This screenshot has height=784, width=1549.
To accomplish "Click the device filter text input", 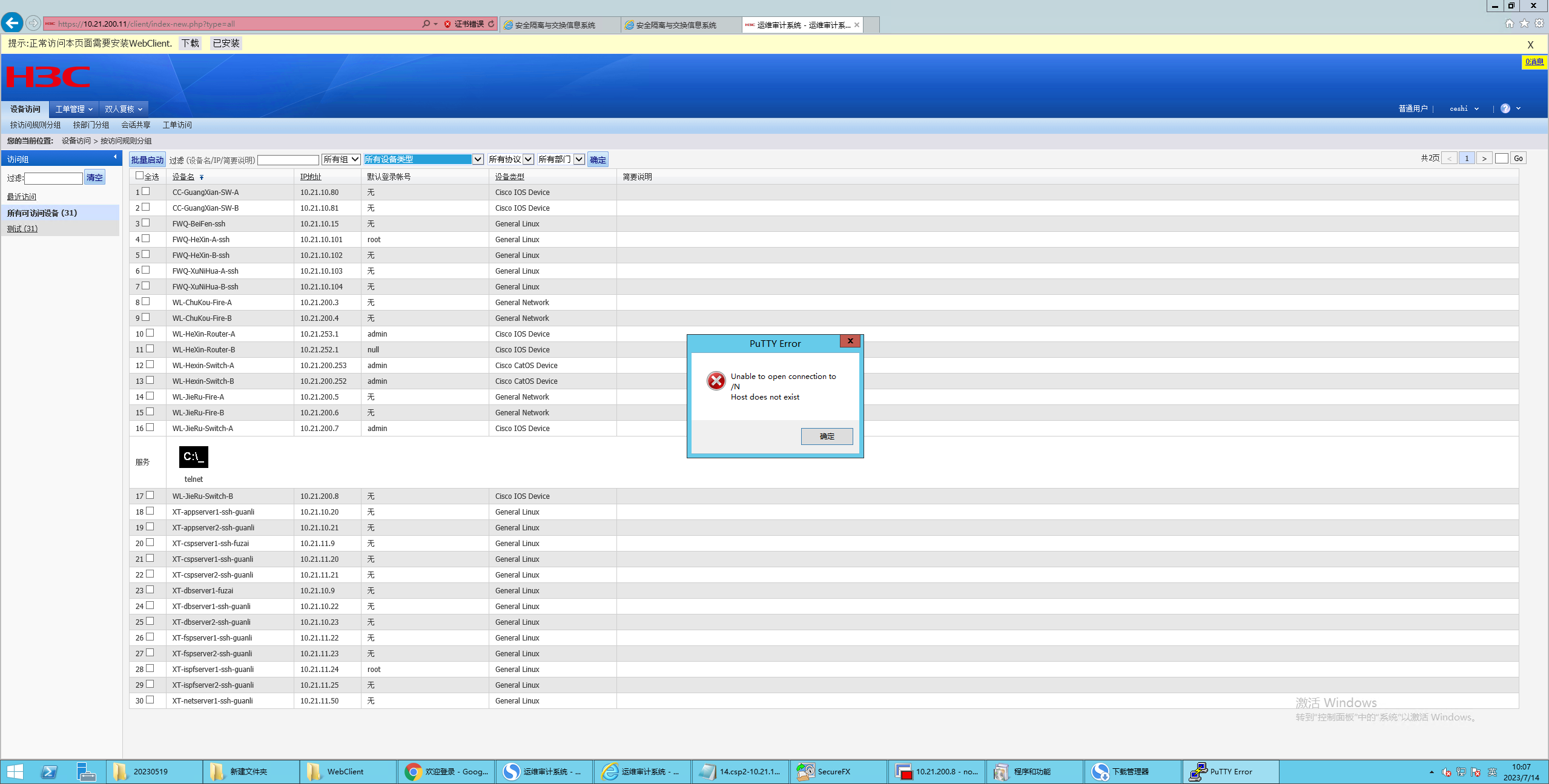I will click(288, 160).
